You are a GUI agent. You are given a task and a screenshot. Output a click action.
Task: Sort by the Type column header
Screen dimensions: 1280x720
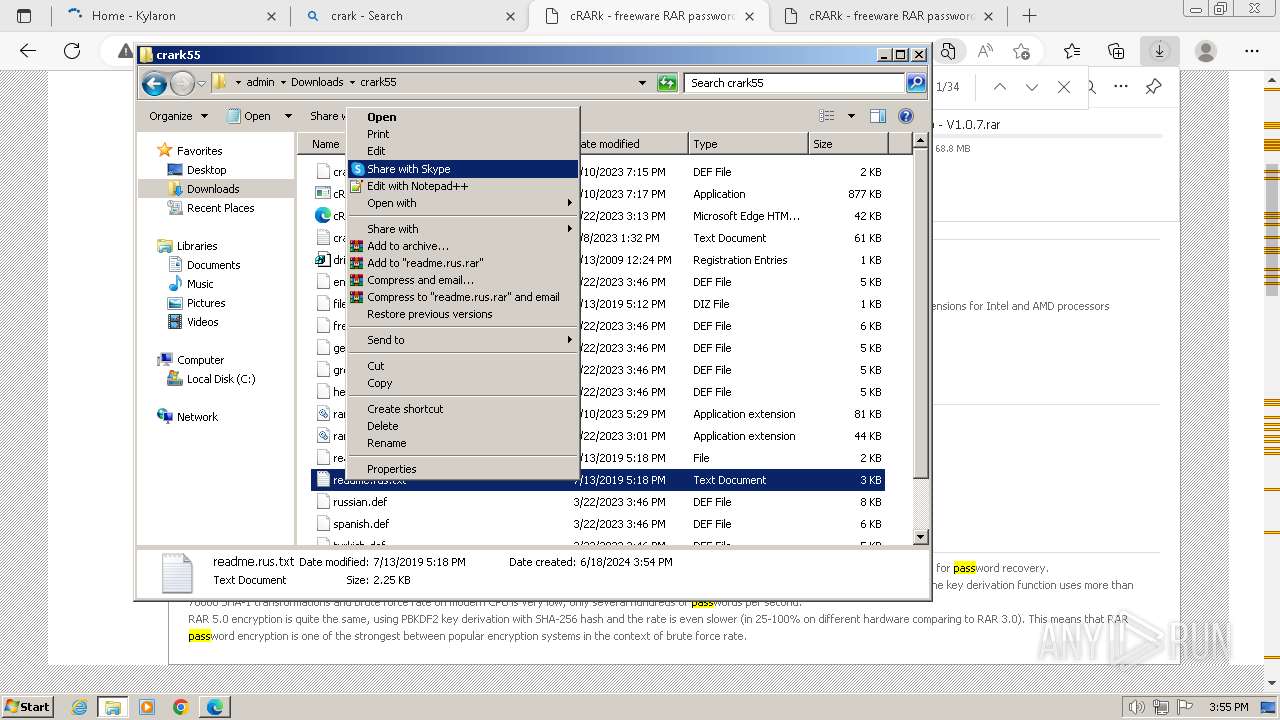coord(747,144)
